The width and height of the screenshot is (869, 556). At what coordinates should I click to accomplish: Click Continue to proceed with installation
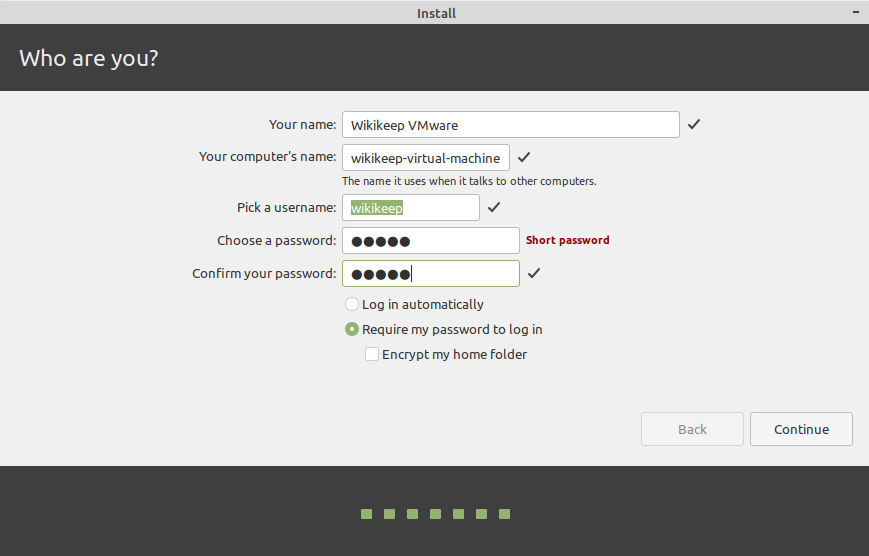click(x=801, y=429)
